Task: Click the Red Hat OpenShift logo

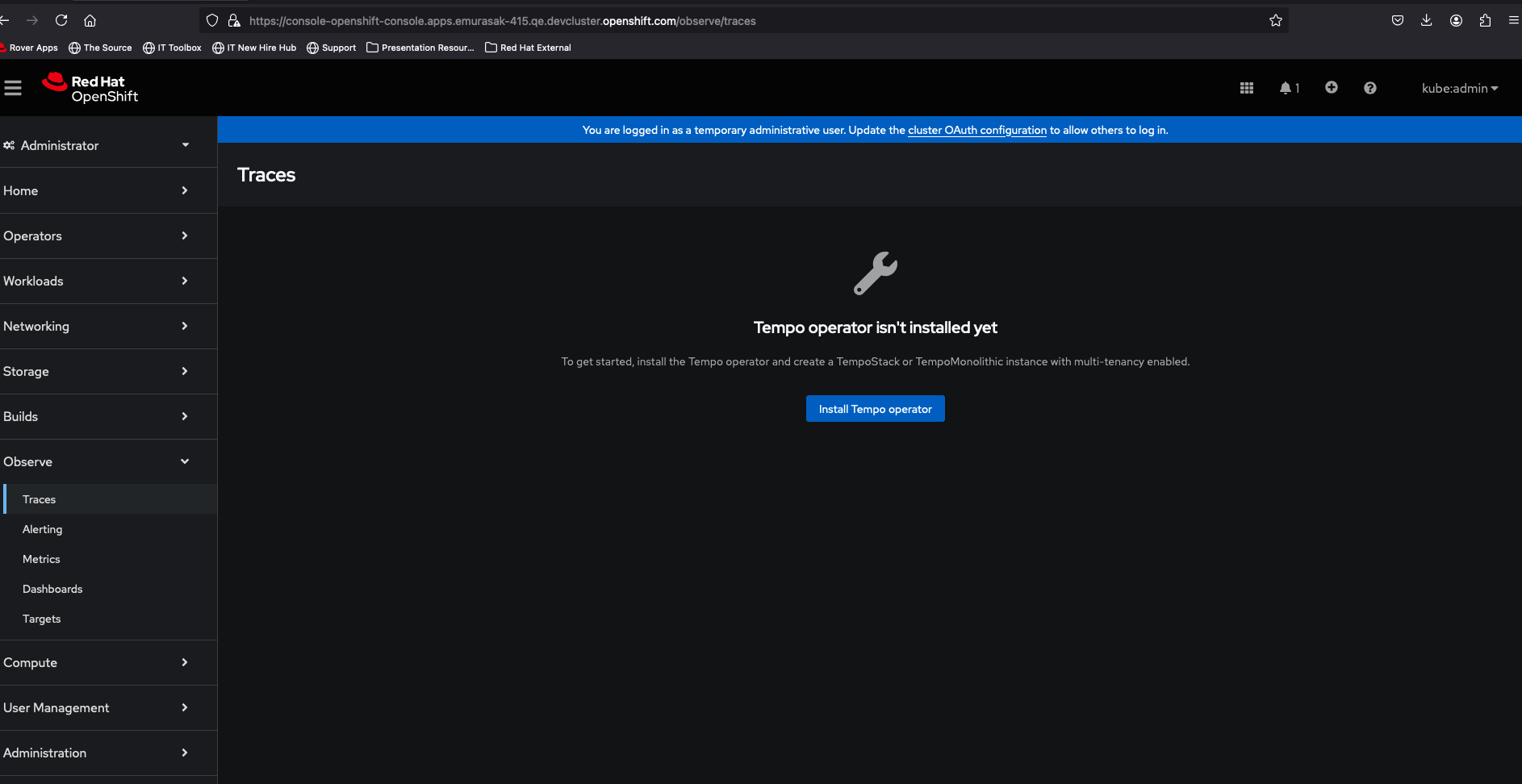Action: point(90,88)
